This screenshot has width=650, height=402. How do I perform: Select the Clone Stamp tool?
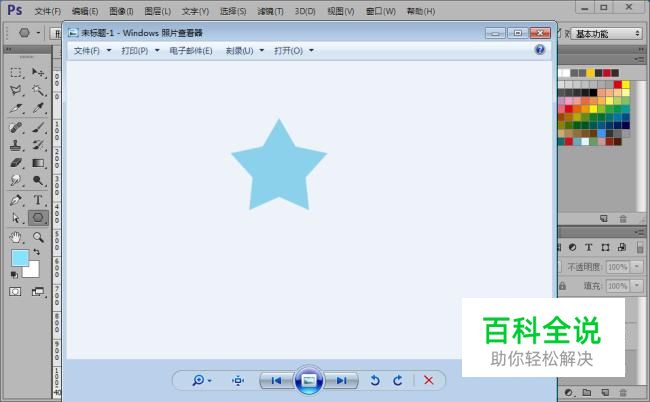pyautogui.click(x=16, y=145)
